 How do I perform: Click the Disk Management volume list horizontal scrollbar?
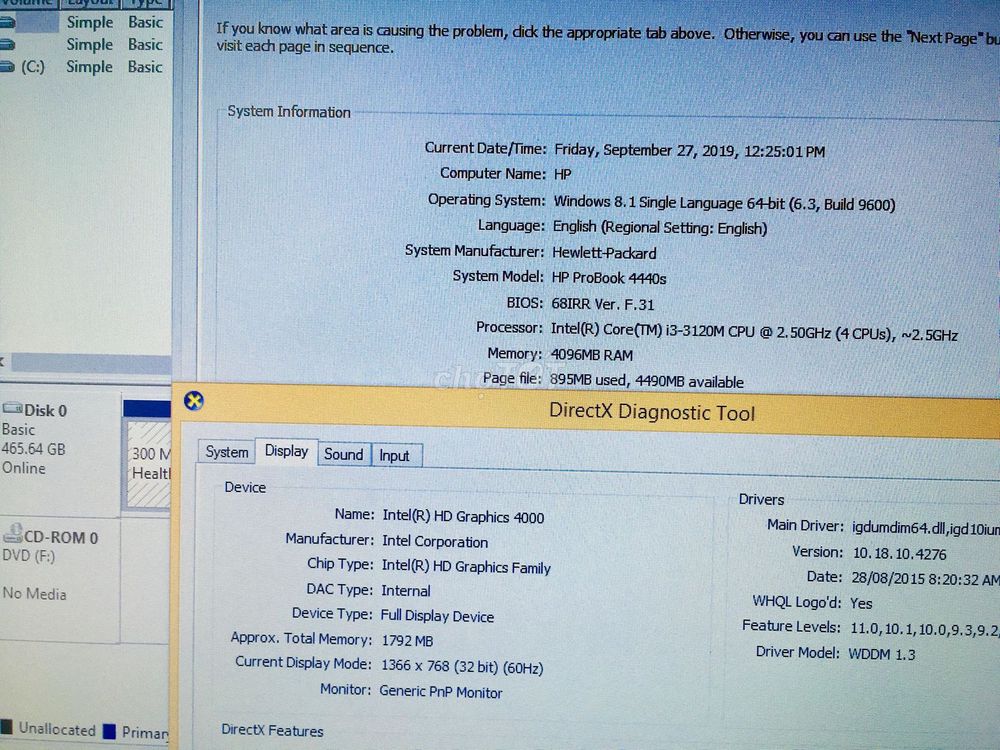[91, 363]
